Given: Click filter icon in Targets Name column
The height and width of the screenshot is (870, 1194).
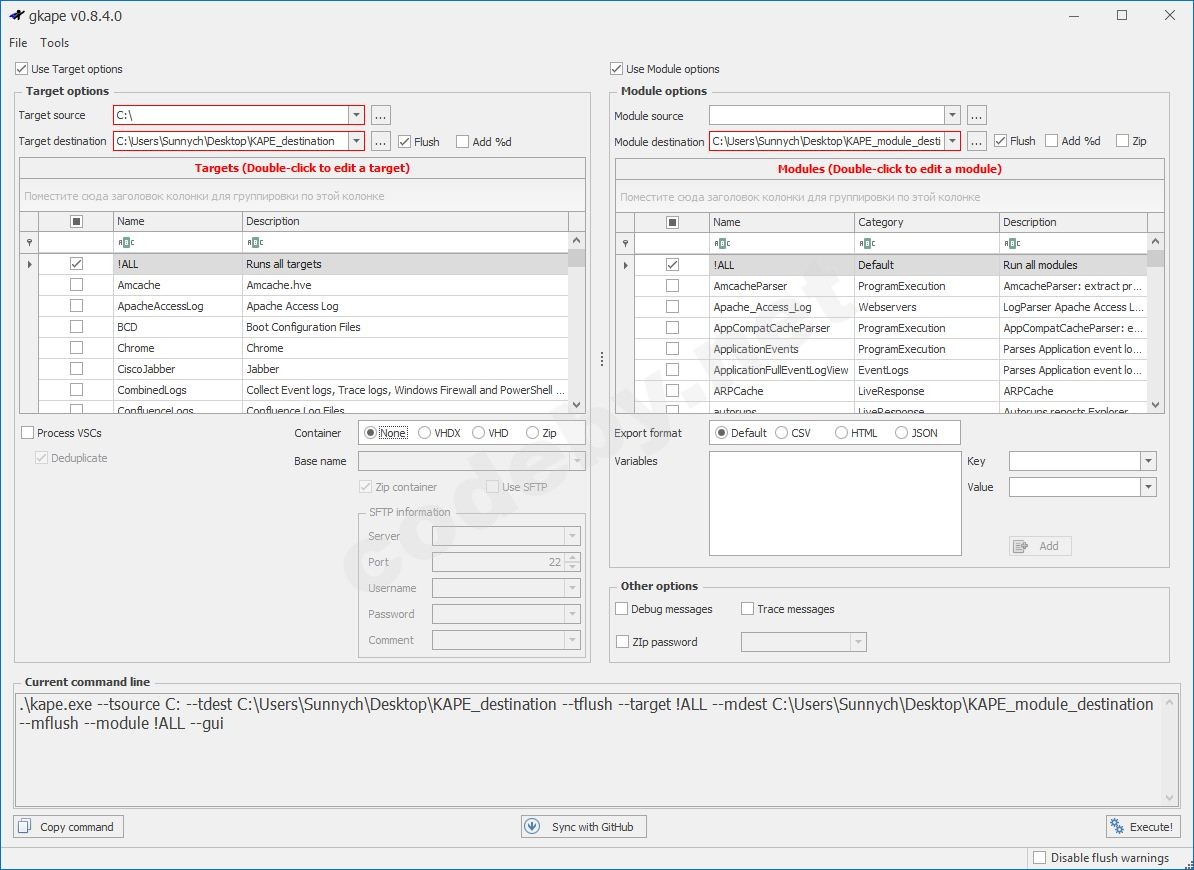Looking at the screenshot, I should (x=126, y=242).
